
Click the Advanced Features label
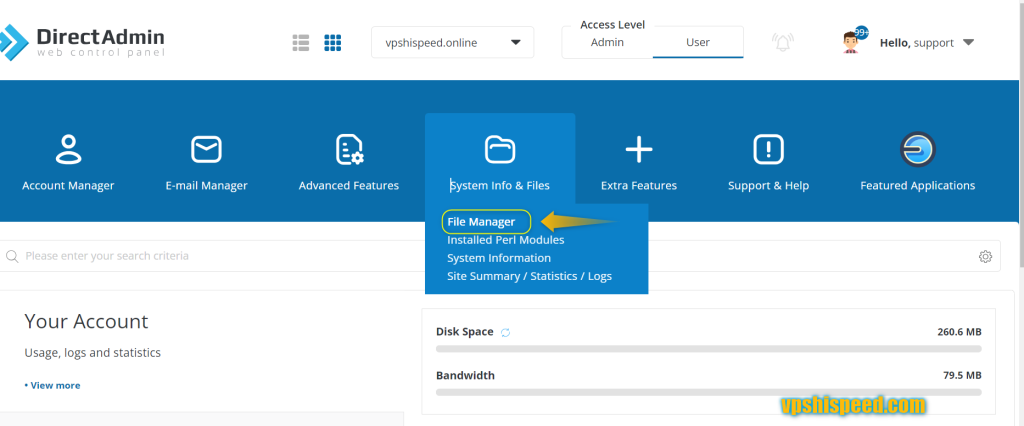[349, 186]
